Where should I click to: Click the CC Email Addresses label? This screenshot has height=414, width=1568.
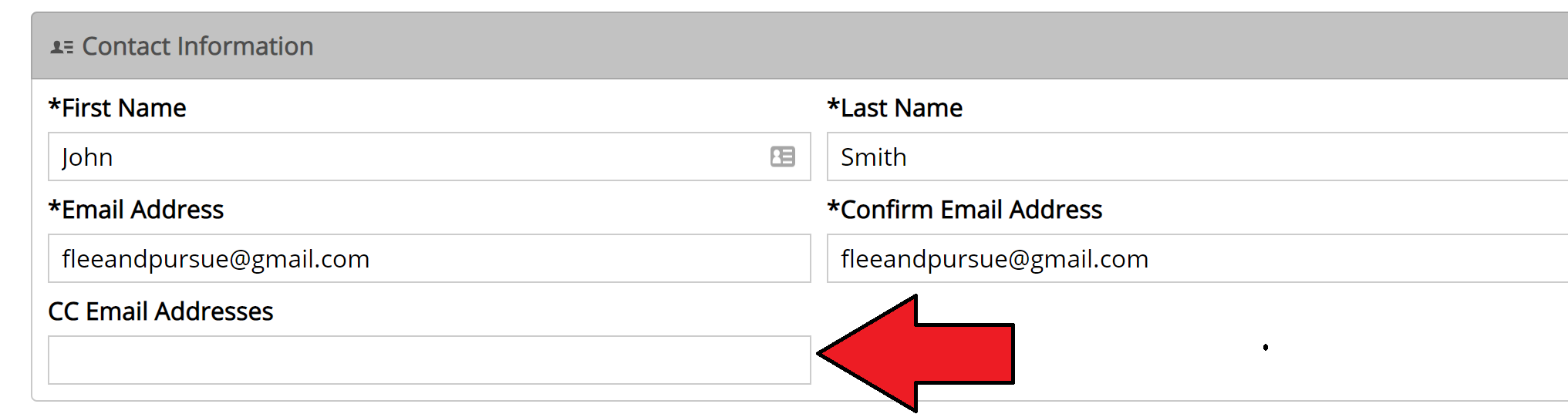pyautogui.click(x=160, y=311)
